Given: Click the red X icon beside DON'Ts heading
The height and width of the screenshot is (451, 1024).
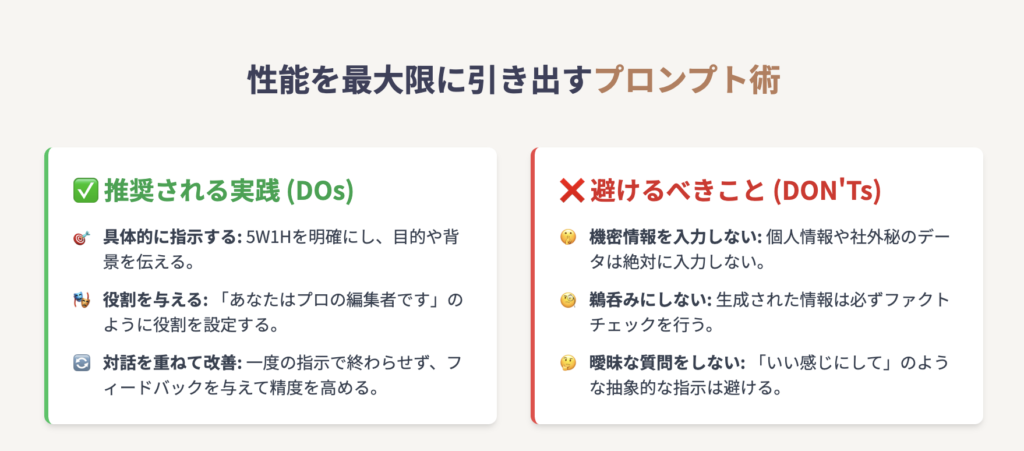Looking at the screenshot, I should pos(572,191).
